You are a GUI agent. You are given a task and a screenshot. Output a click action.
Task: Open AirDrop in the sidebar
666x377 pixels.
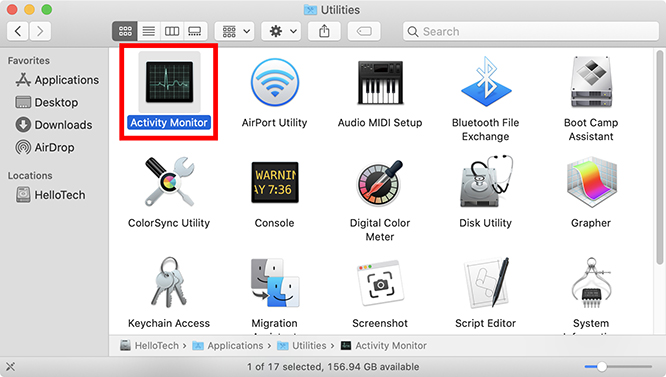point(45,147)
